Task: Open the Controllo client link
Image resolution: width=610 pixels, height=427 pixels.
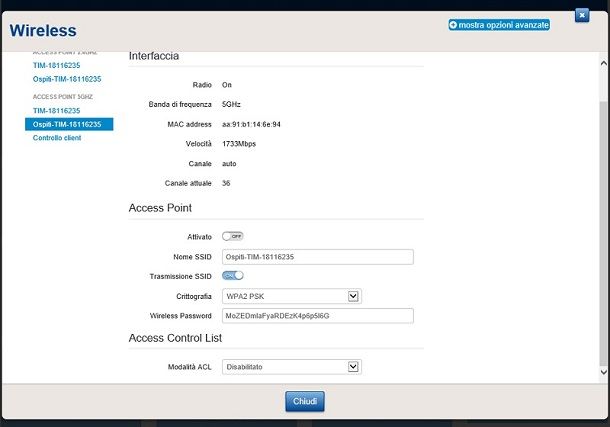Action: [57, 138]
